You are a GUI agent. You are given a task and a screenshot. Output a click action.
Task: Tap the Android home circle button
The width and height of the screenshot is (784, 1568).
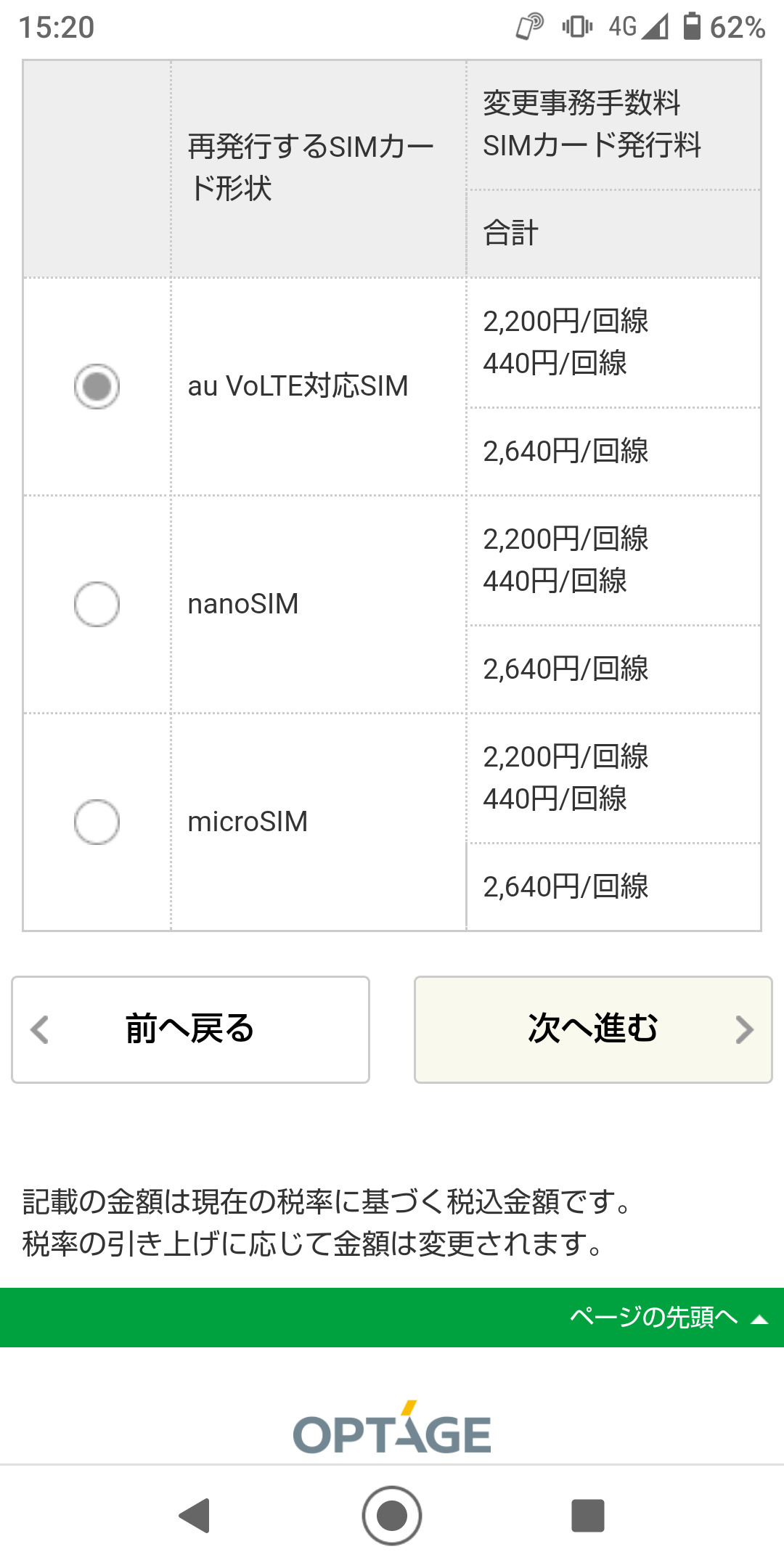(x=392, y=1516)
